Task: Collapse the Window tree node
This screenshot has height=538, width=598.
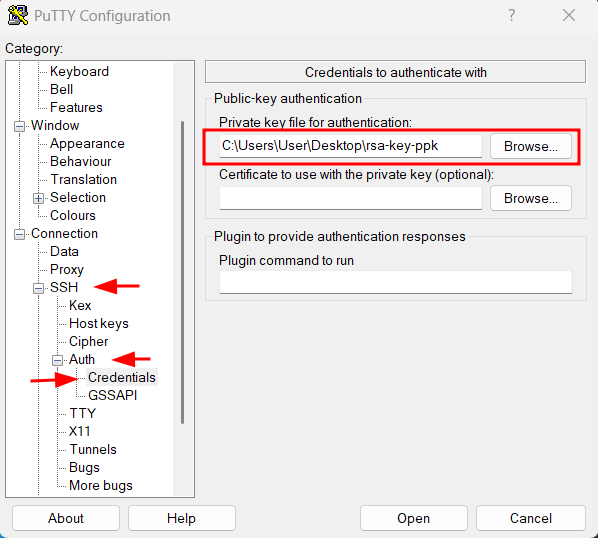Action: (19, 126)
